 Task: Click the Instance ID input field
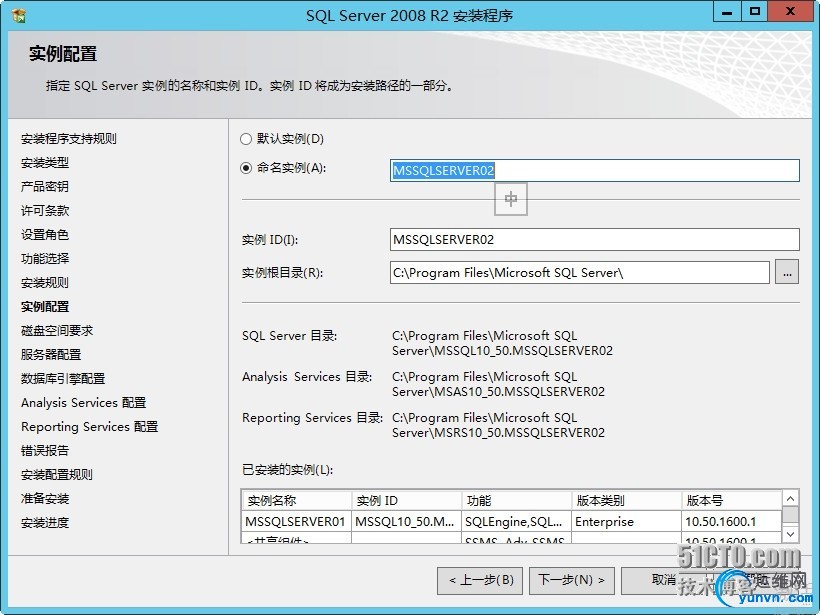point(595,240)
